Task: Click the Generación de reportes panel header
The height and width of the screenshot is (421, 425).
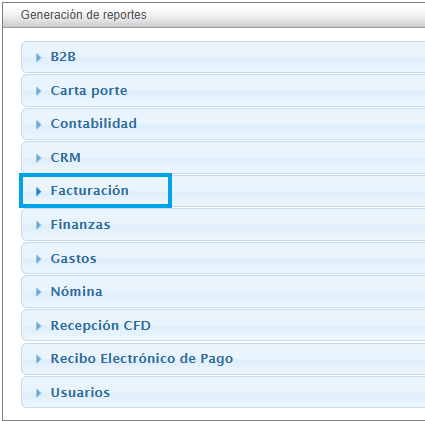Action: click(214, 15)
